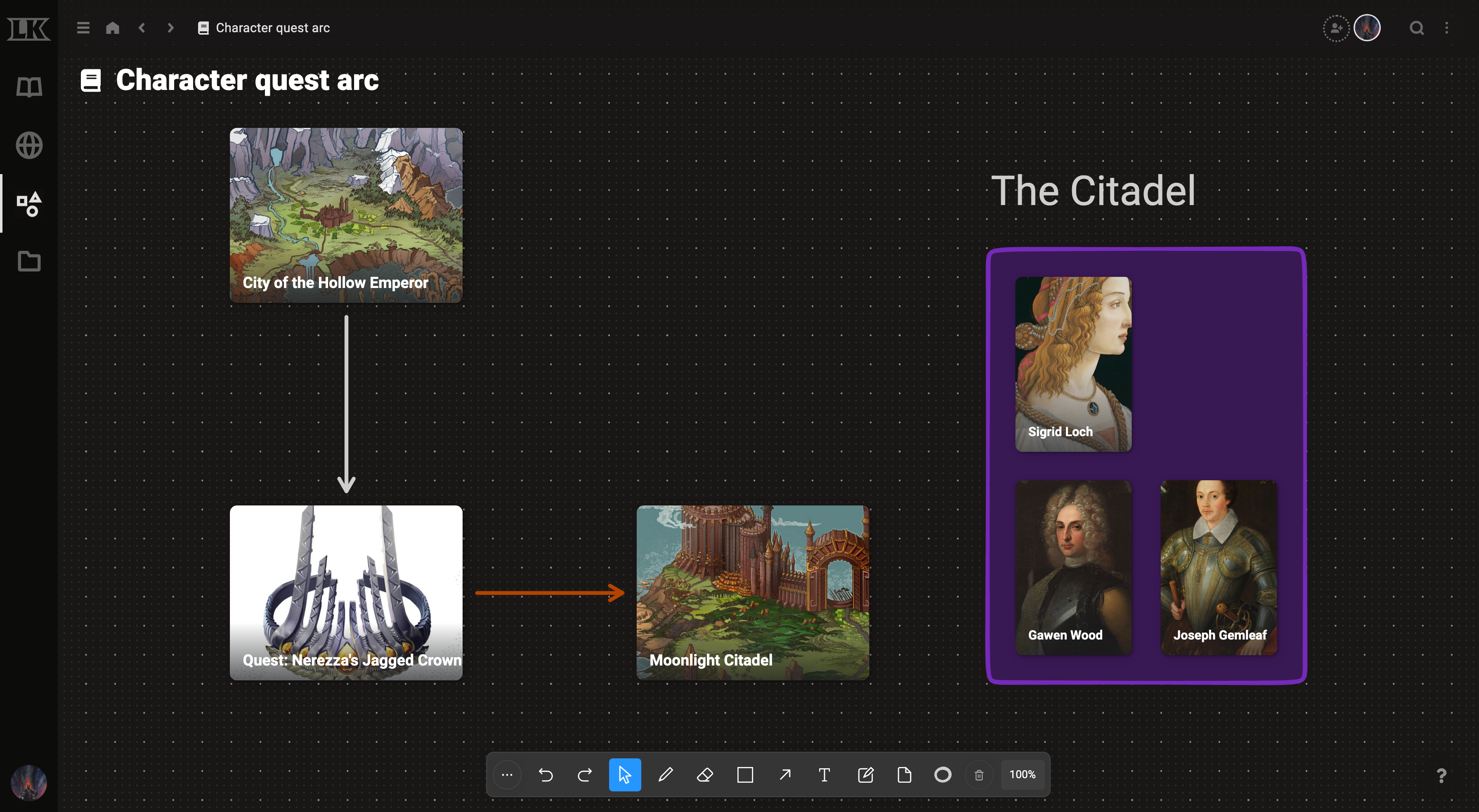
Task: Toggle the hamburger sidebar menu
Action: 83,28
